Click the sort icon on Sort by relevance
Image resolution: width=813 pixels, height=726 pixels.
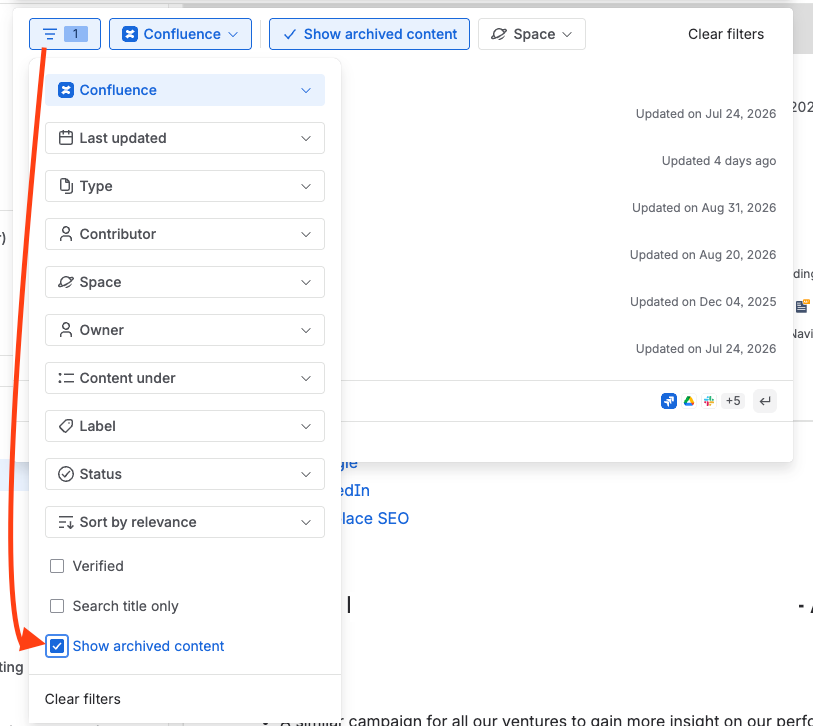click(66, 522)
